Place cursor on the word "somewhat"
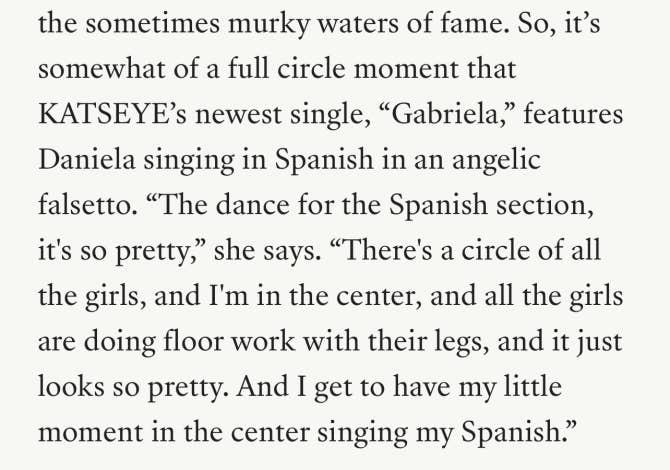Viewport: 670px width, 470px height. click(97, 69)
